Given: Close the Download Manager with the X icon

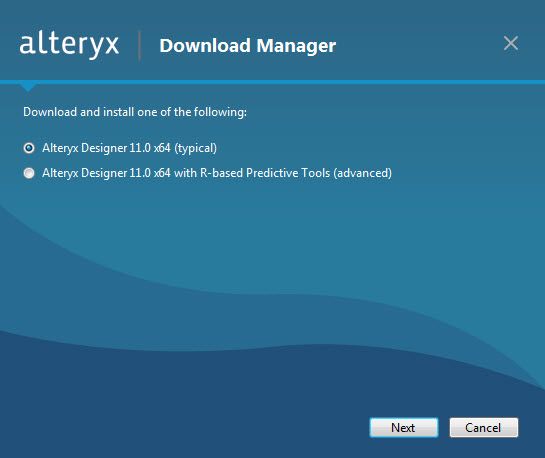Looking at the screenshot, I should point(511,43).
